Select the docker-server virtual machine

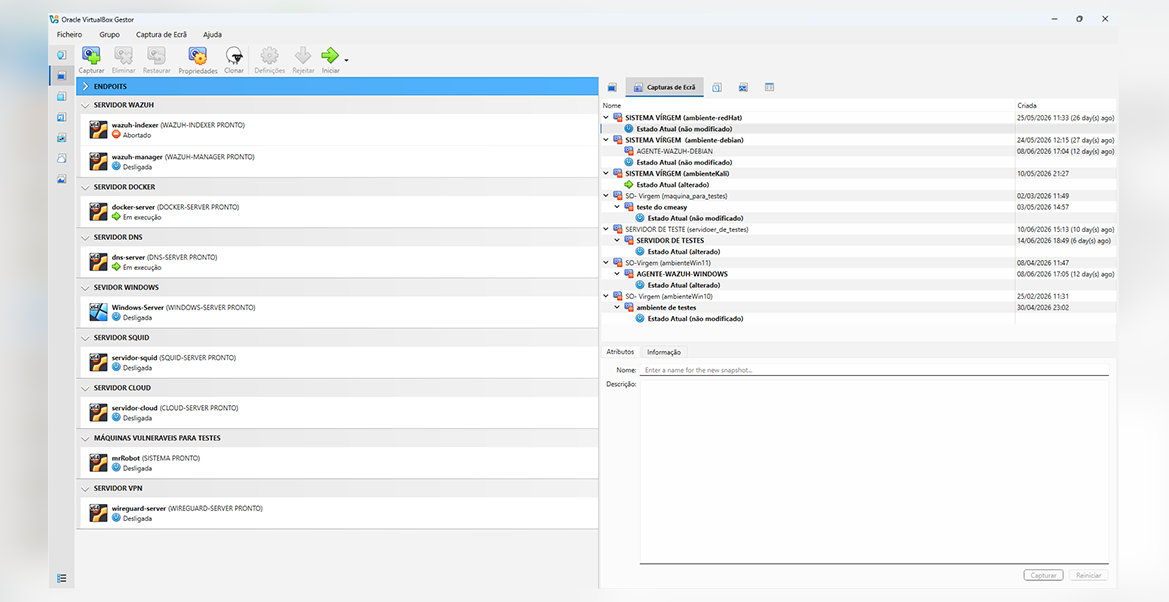338,212
